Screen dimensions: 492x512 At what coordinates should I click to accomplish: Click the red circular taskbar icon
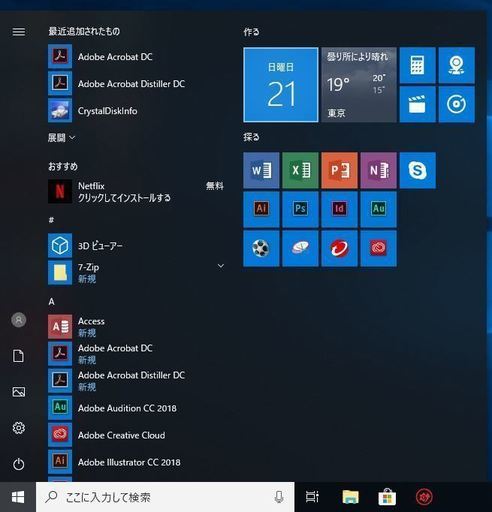[x=424, y=497]
